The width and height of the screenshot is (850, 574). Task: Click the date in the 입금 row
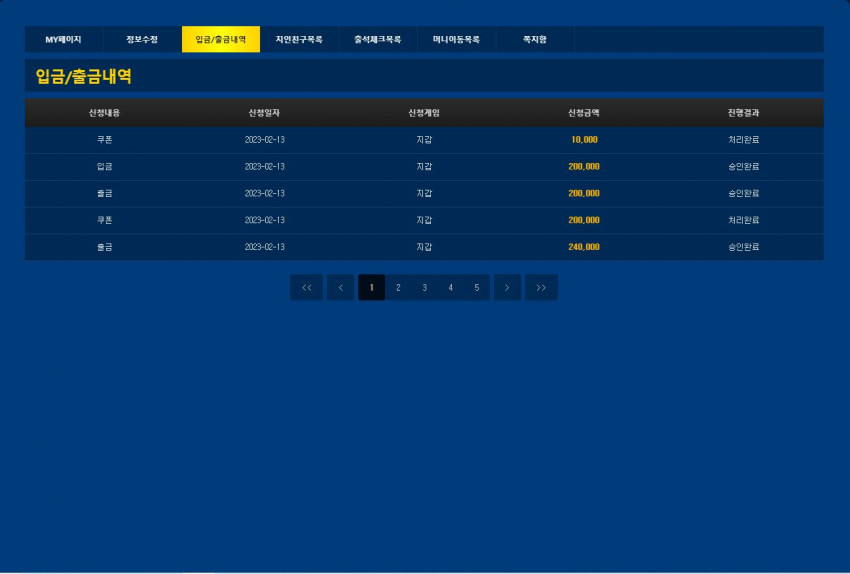point(265,166)
